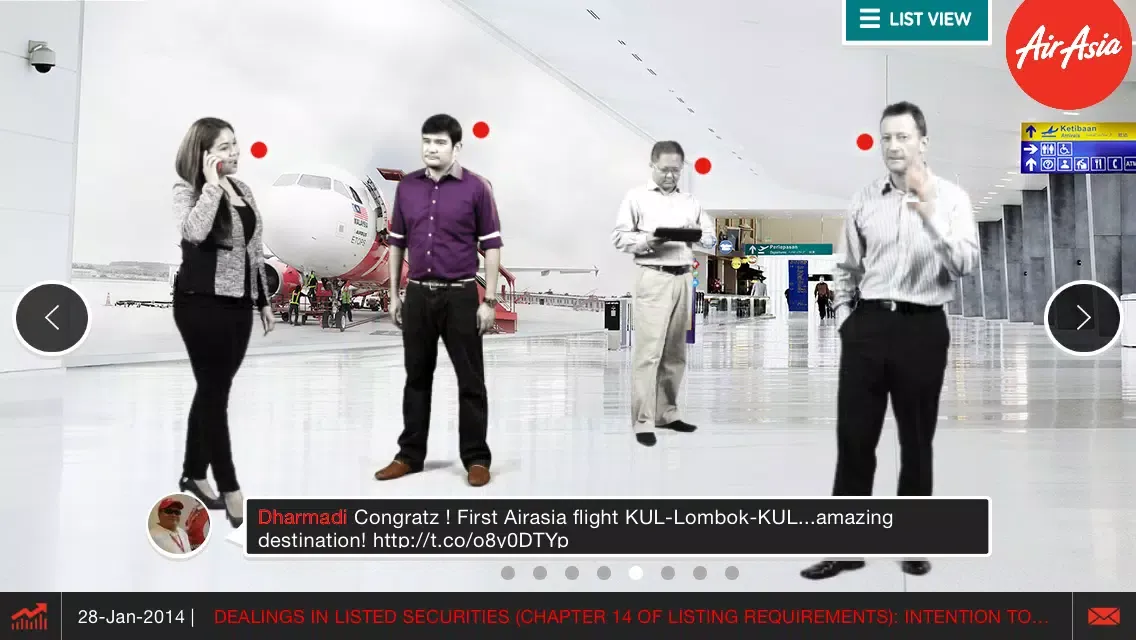Select the seventh page indicator dot
The height and width of the screenshot is (640, 1136).
pos(700,573)
